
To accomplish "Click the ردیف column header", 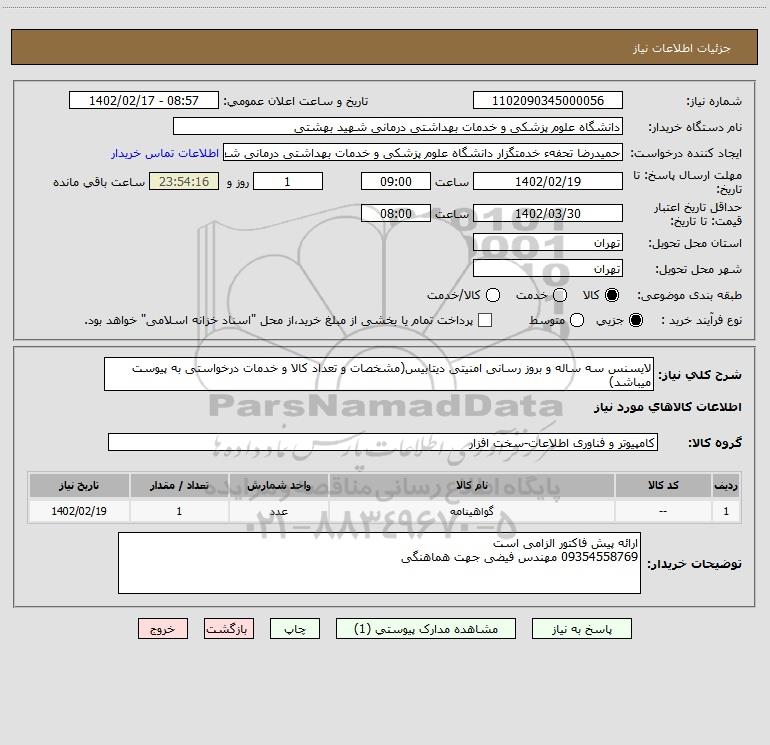I will click(726, 485).
